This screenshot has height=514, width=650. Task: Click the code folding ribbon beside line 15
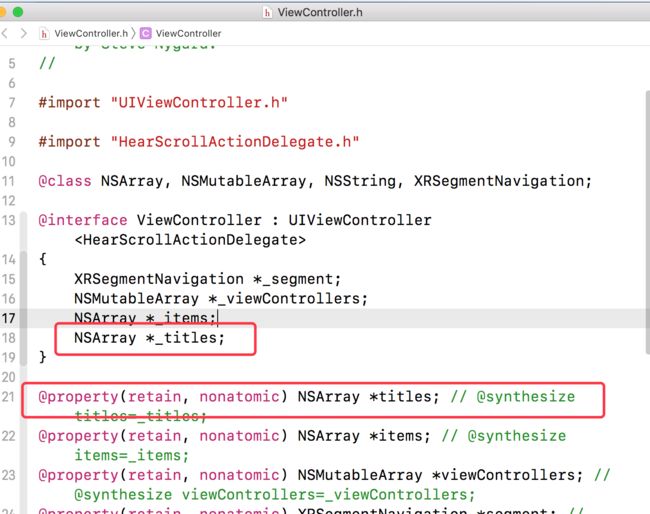[24, 279]
